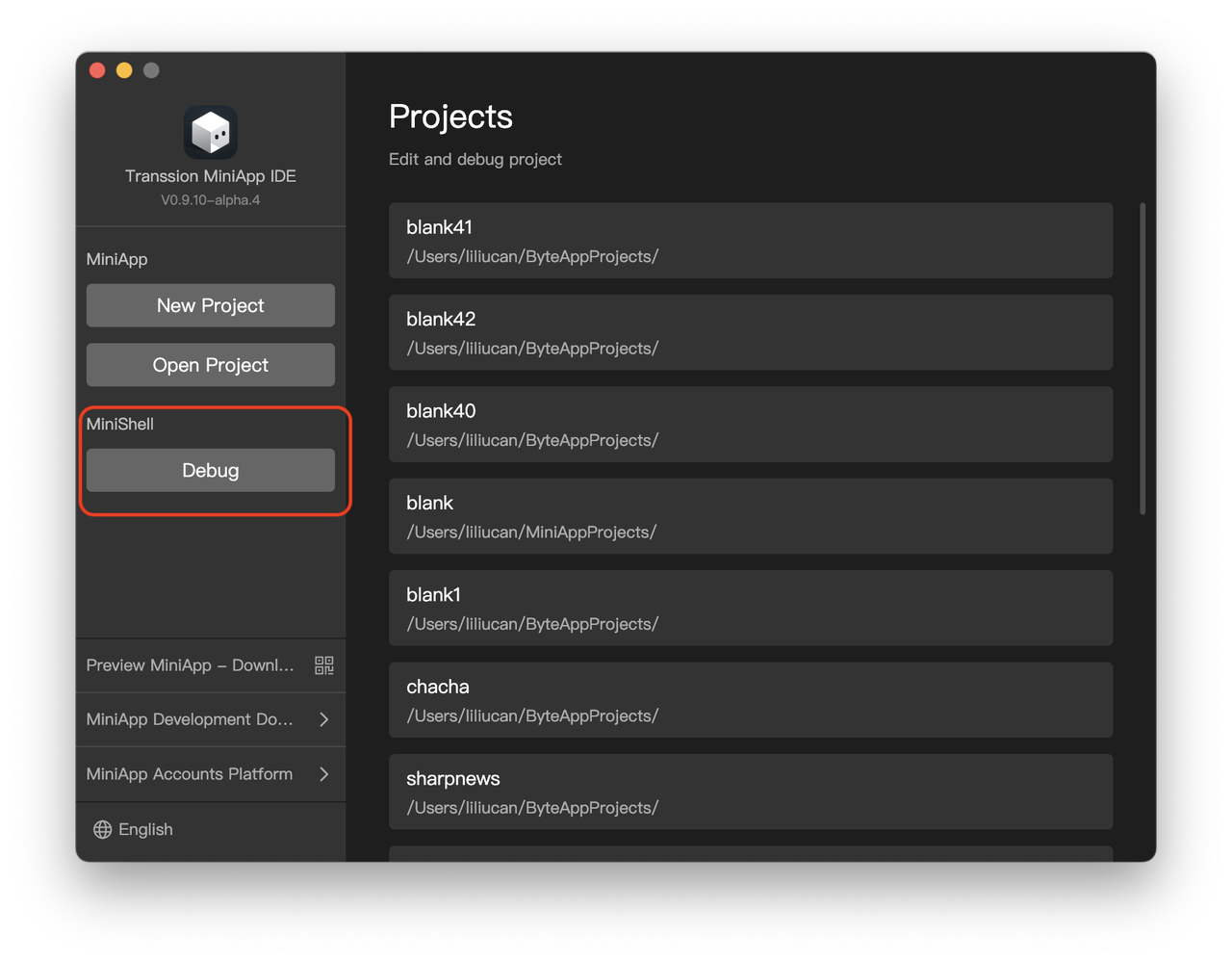Start MiniShell Debug
Image resolution: width=1232 pixels, height=962 pixels.
point(211,470)
